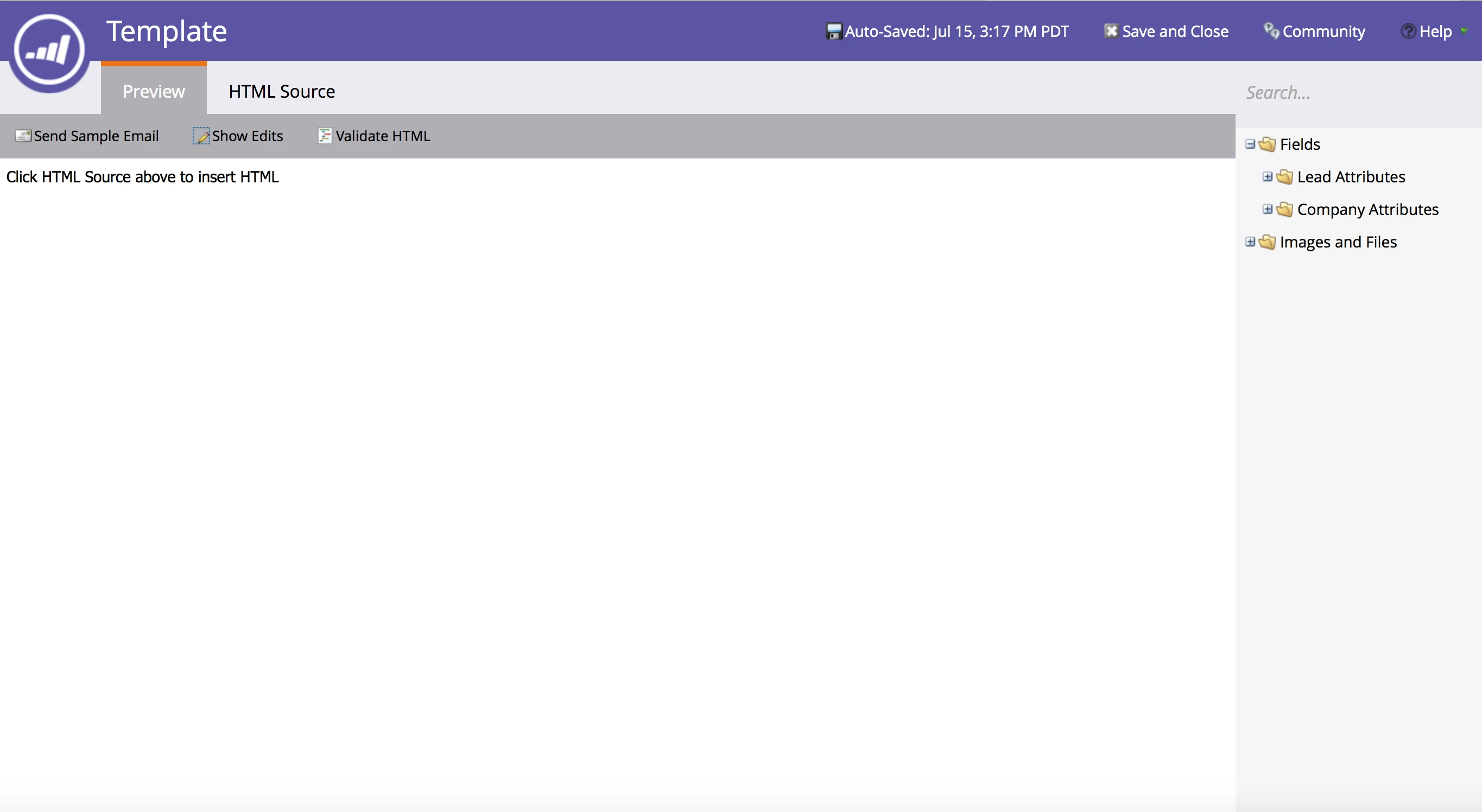Expand the Images and Files node
1482x812 pixels.
1250,242
